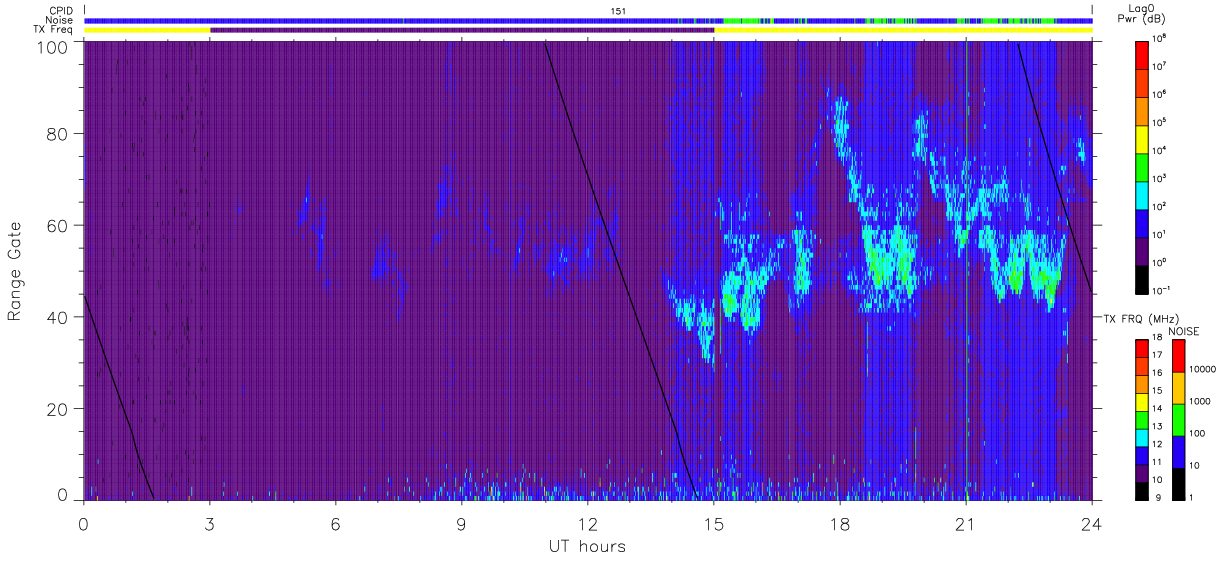Click the 'CPID' label
Screen dimensions: 1228x567
tap(62, 10)
